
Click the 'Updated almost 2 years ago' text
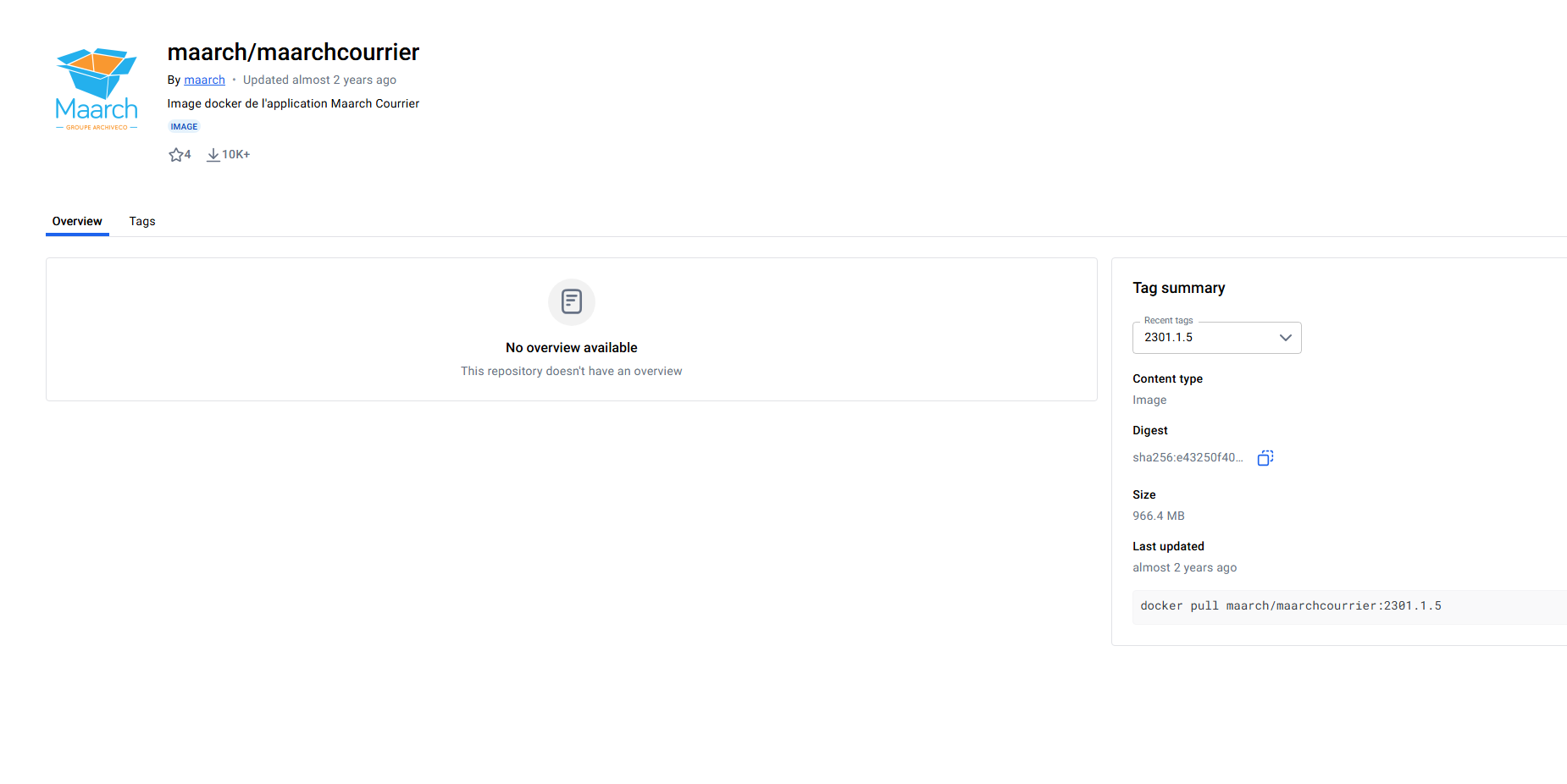[319, 80]
